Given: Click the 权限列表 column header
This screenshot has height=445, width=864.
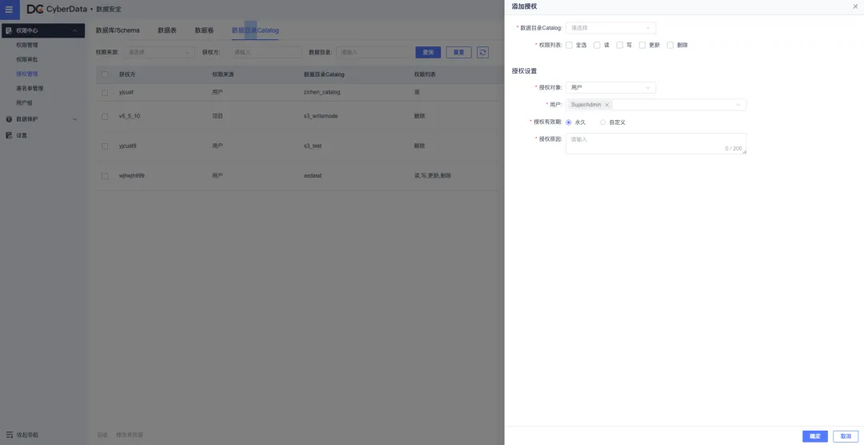Looking at the screenshot, I should [424, 74].
